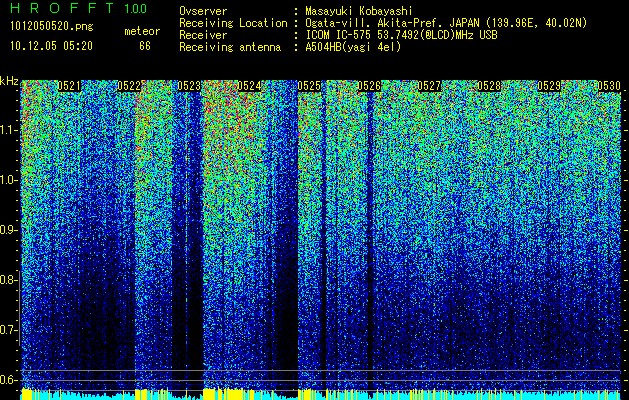Click the receiving location Ogata-vill. text
629x400 pixels.
pyautogui.click(x=446, y=23)
